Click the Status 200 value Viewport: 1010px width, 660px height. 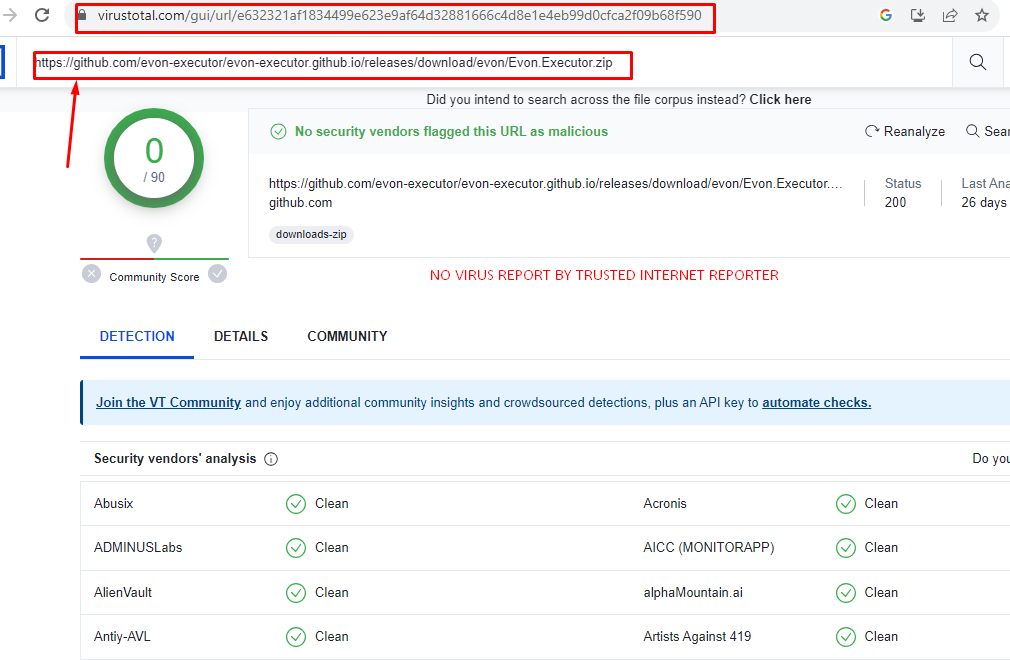coord(895,202)
